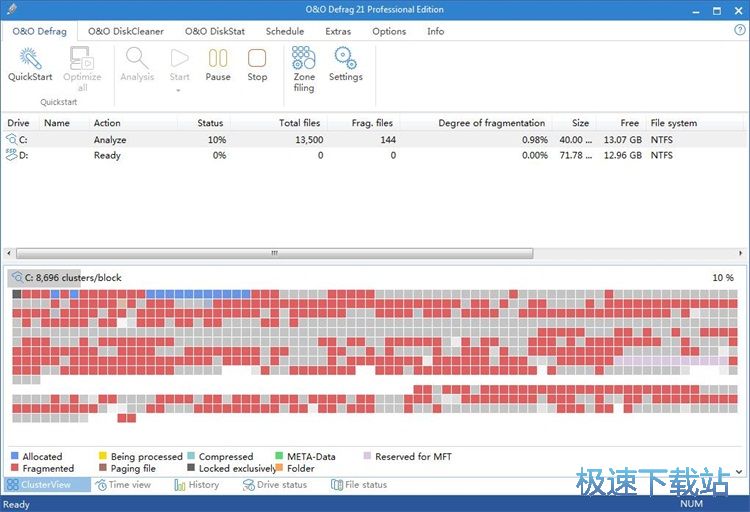
Task: Click the D: SSD drive icon
Action: pos(11,155)
